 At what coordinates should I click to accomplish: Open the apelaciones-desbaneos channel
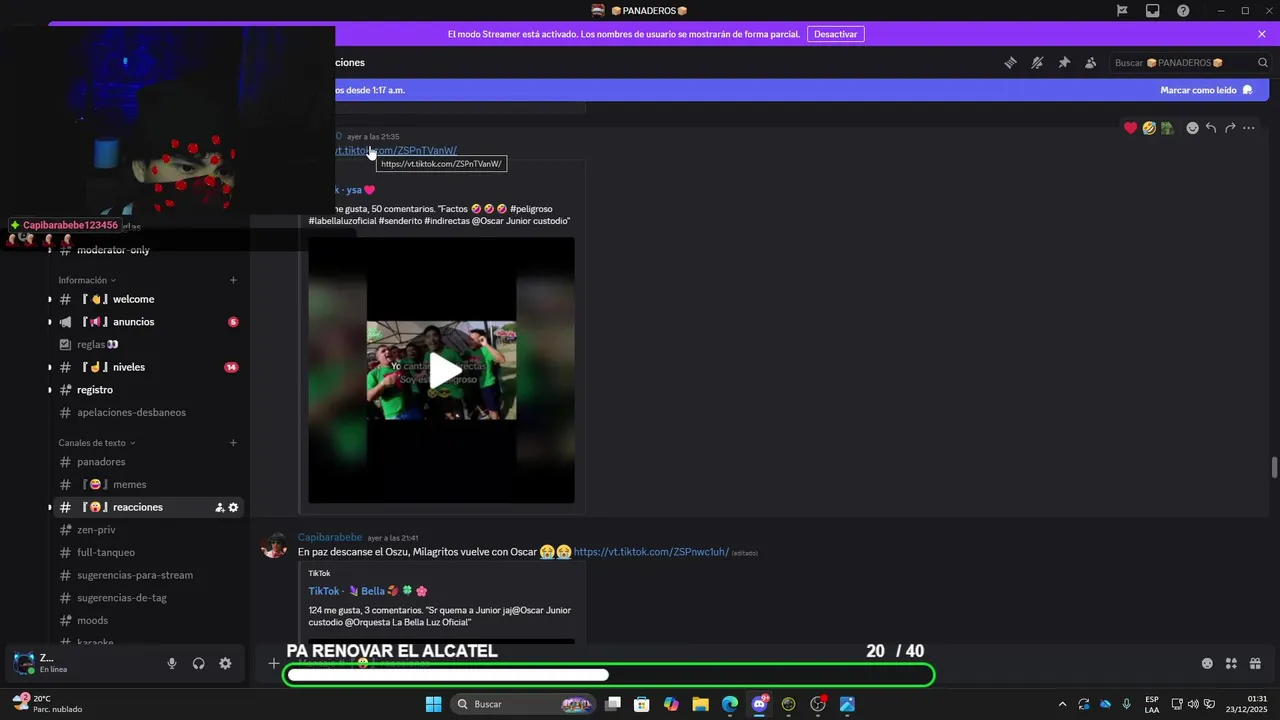coord(146,412)
